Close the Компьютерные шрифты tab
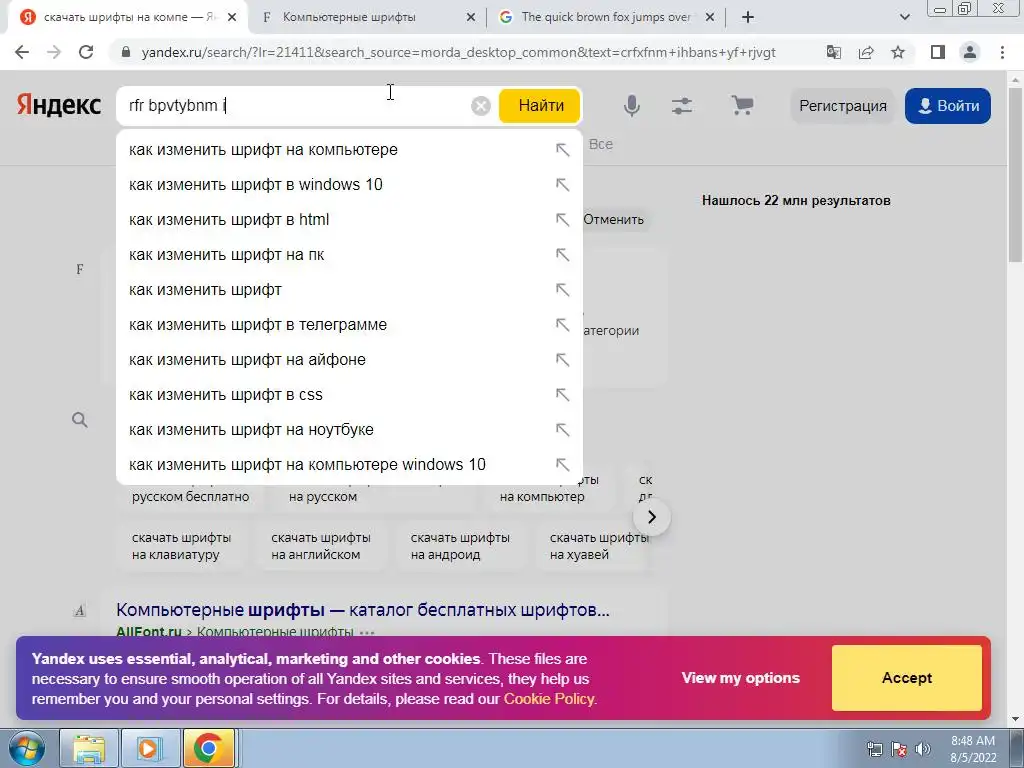1024x768 pixels. pyautogui.click(x=471, y=18)
